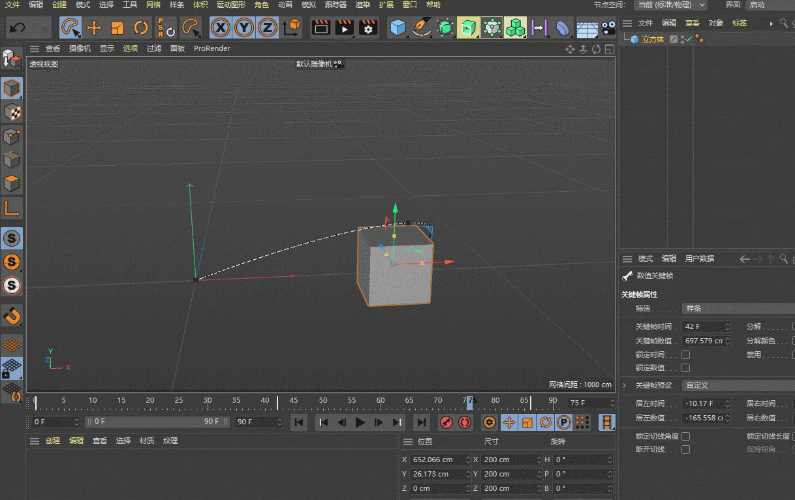The width and height of the screenshot is (795, 500).
Task: Add a Cube primitive from the toolbar
Action: (398, 27)
